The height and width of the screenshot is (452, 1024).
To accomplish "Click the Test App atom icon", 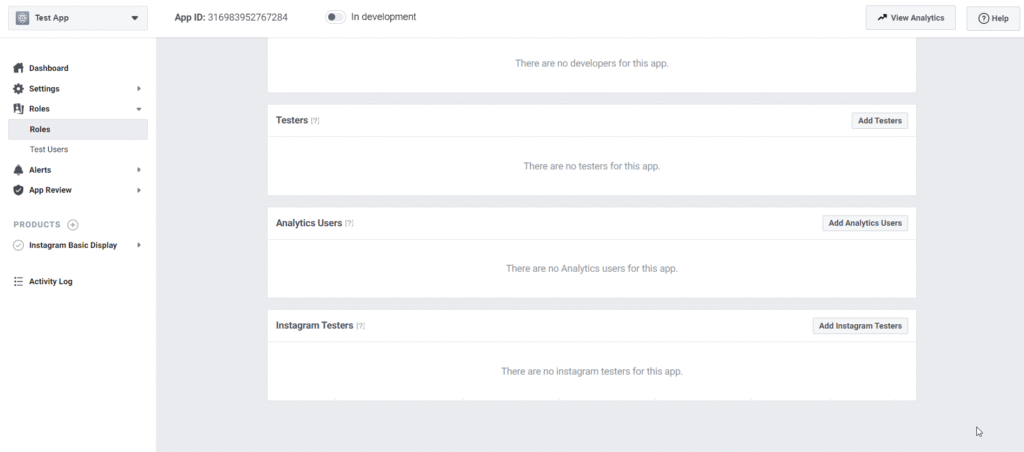I will tap(22, 18).
